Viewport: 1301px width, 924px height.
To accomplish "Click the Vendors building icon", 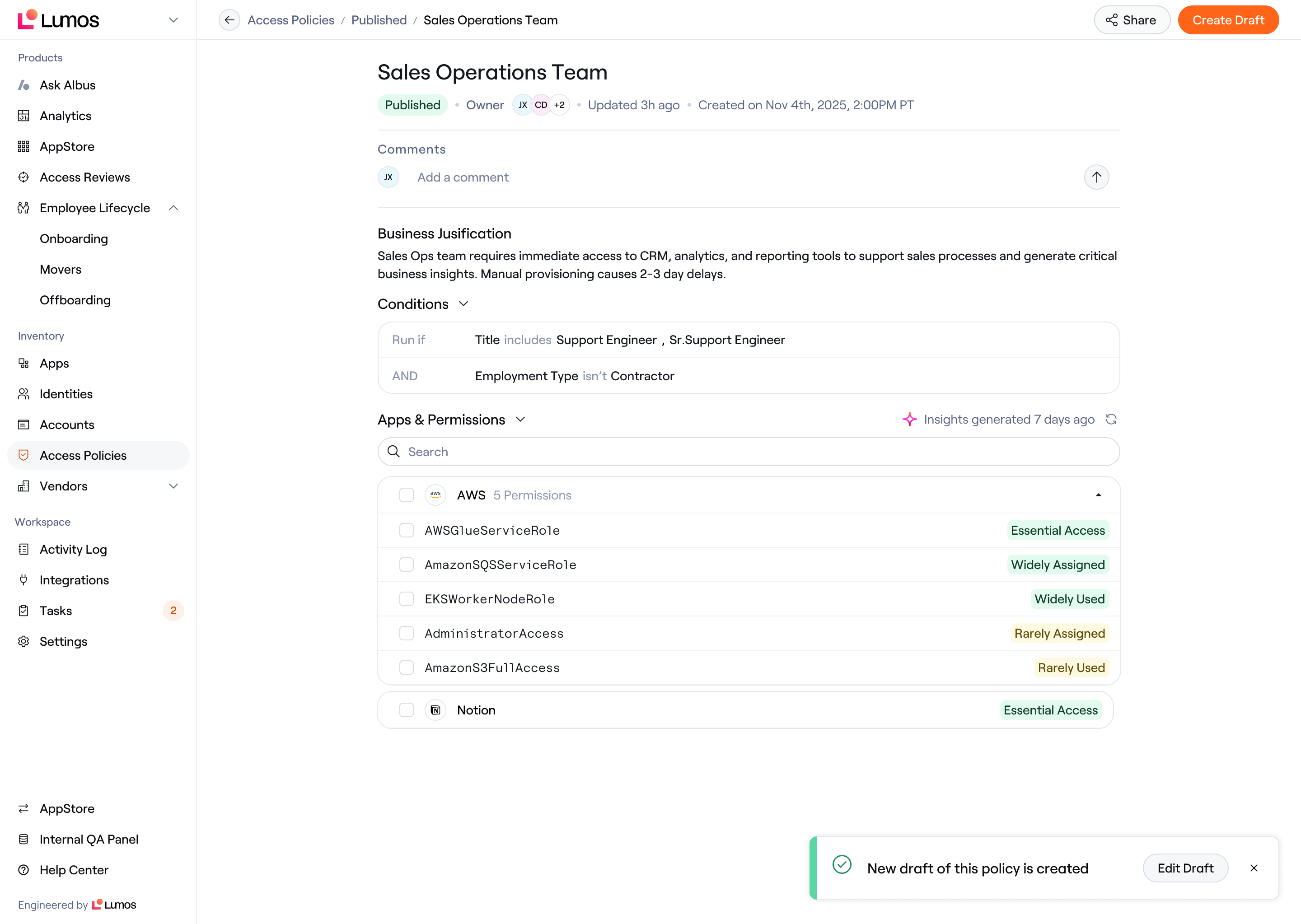I will (23, 486).
